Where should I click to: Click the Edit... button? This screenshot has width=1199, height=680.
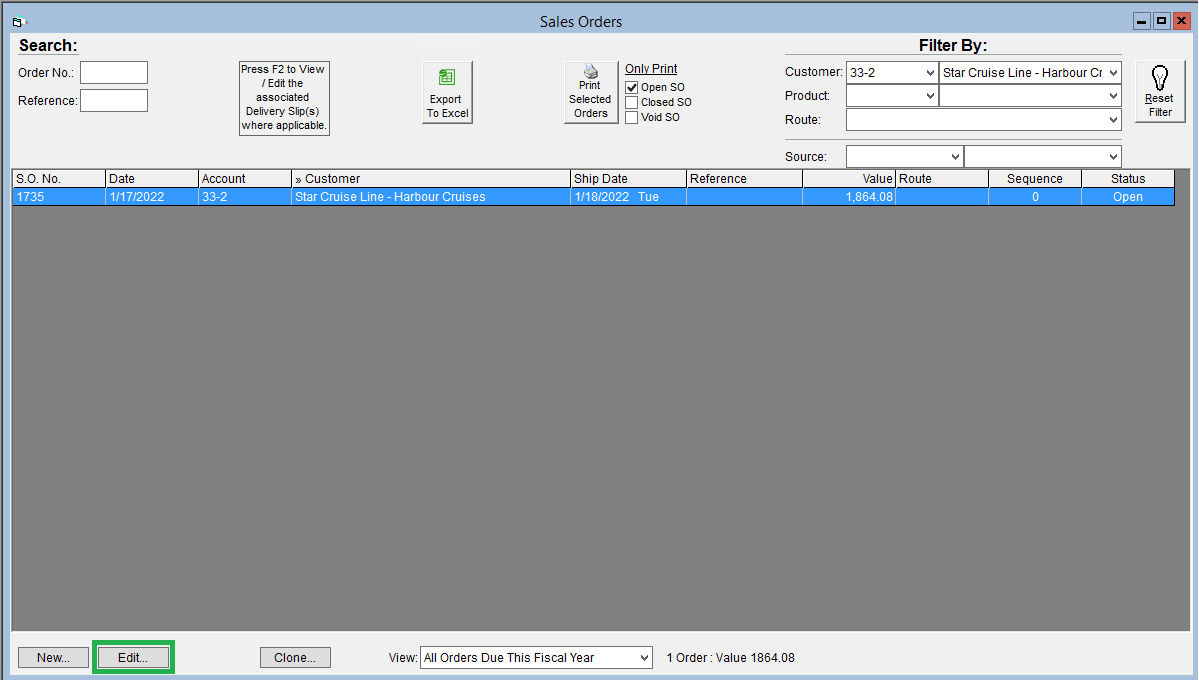[x=133, y=658]
